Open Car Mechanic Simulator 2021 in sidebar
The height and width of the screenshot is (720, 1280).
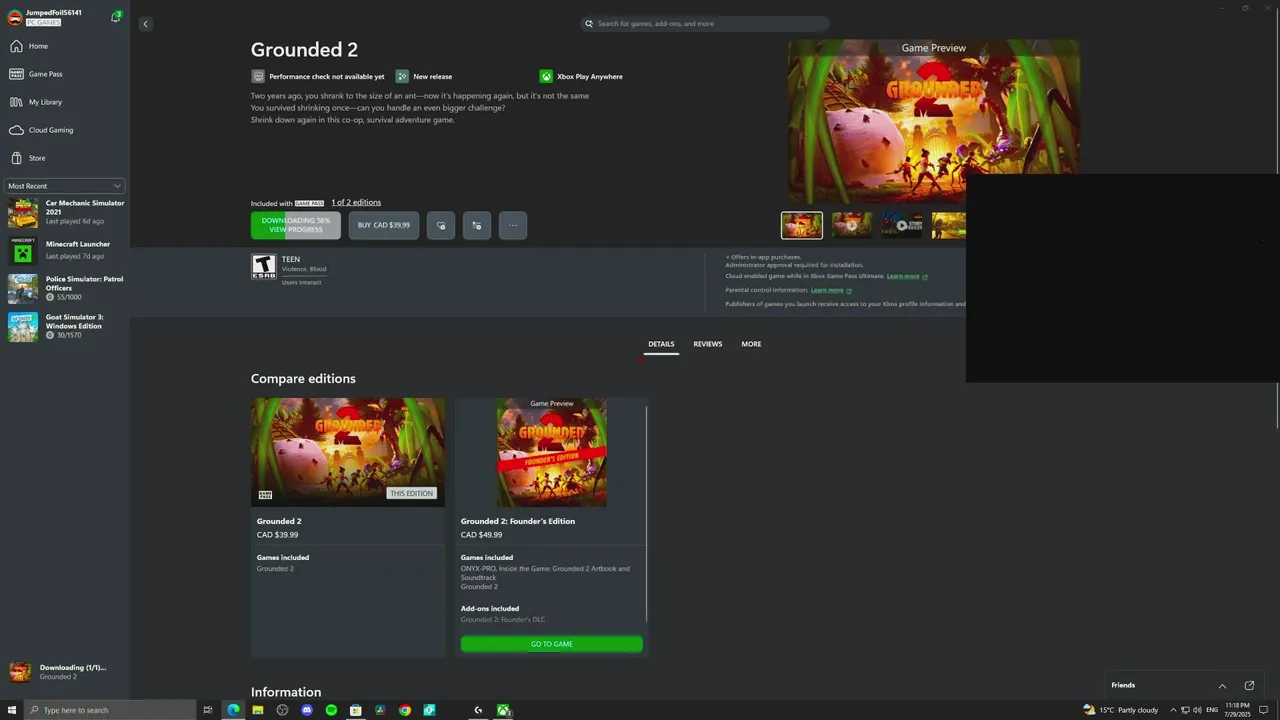click(x=66, y=212)
